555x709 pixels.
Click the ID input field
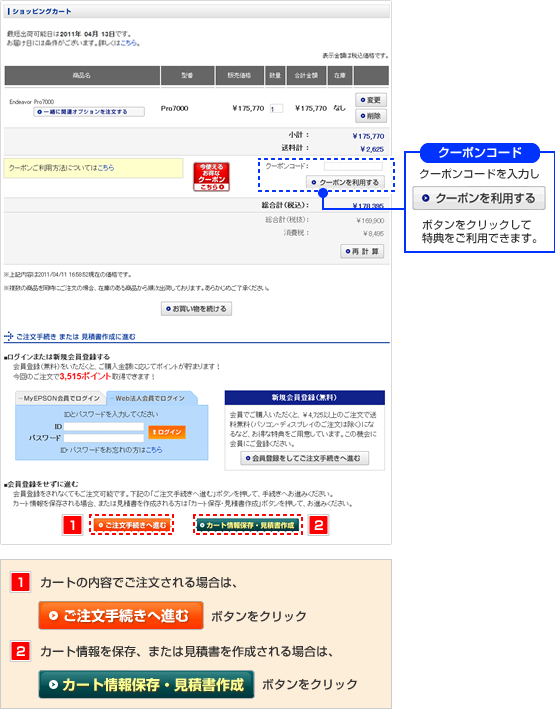pos(104,427)
